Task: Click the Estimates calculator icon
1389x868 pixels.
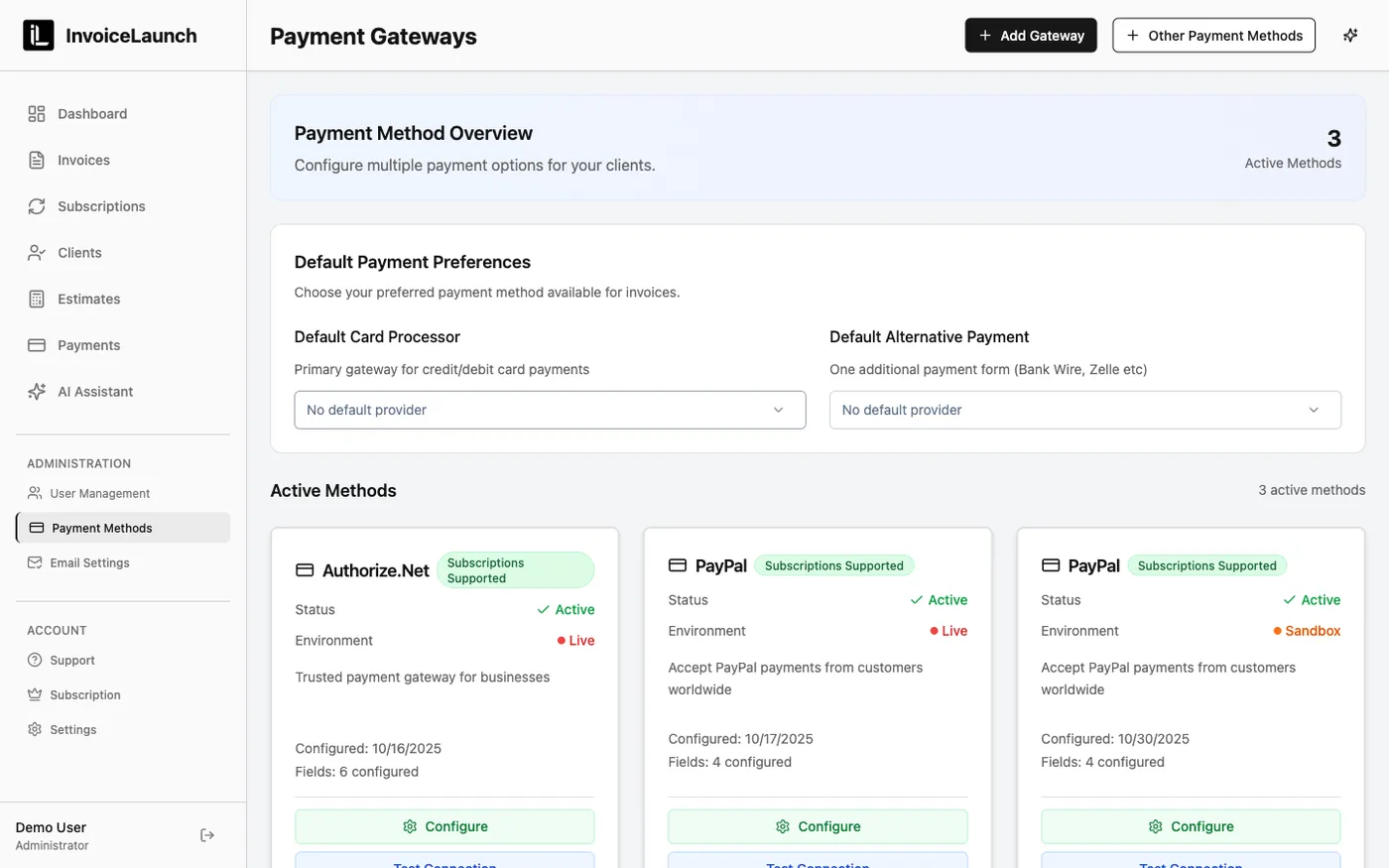Action: 37,299
